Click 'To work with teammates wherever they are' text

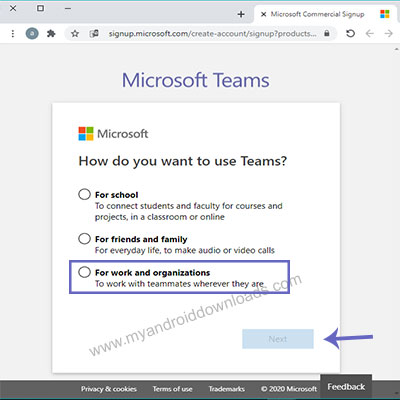point(179,284)
